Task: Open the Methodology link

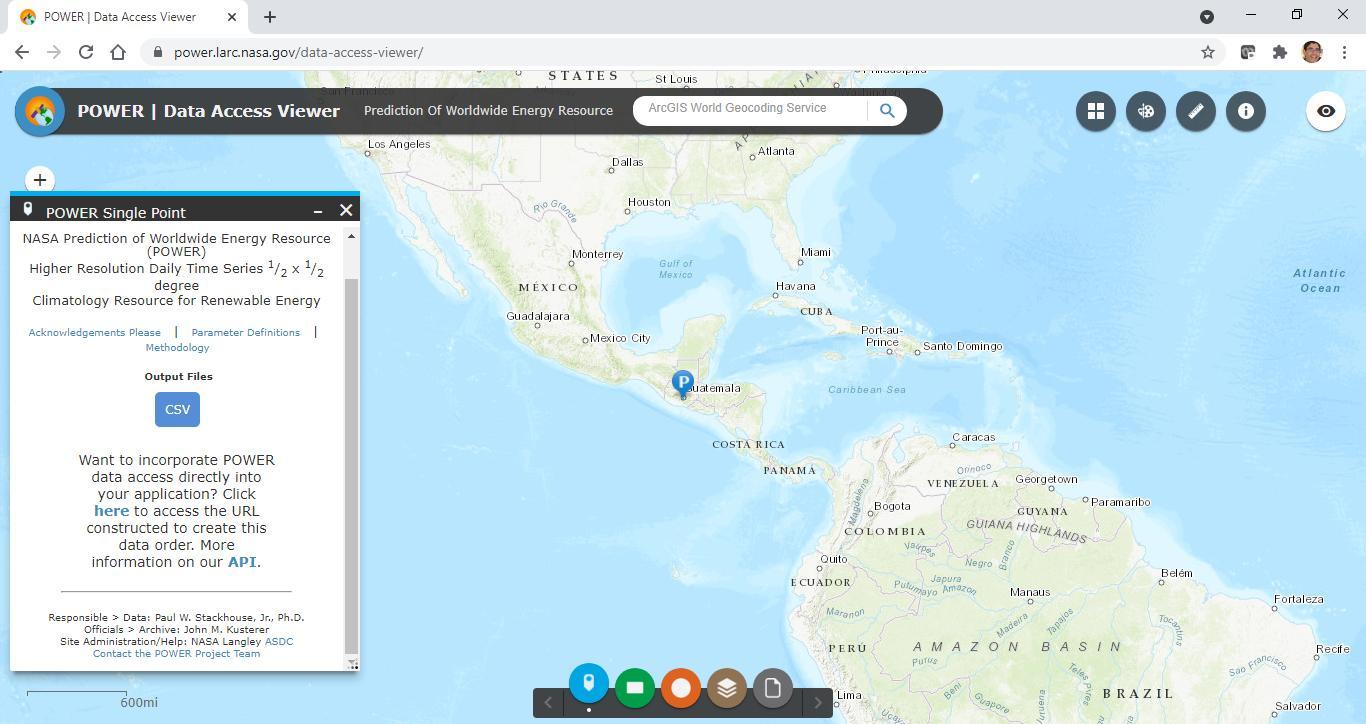Action: (x=177, y=348)
